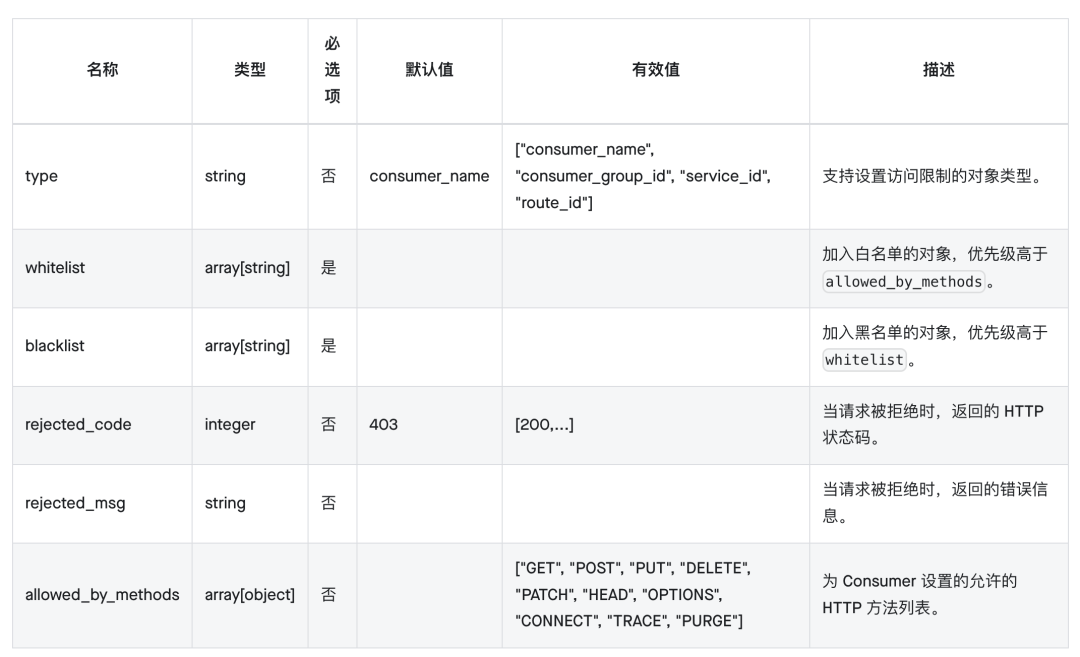Click the allowed_by_methods parameter name cell
This screenshot has width=1080, height=657.
point(102,595)
